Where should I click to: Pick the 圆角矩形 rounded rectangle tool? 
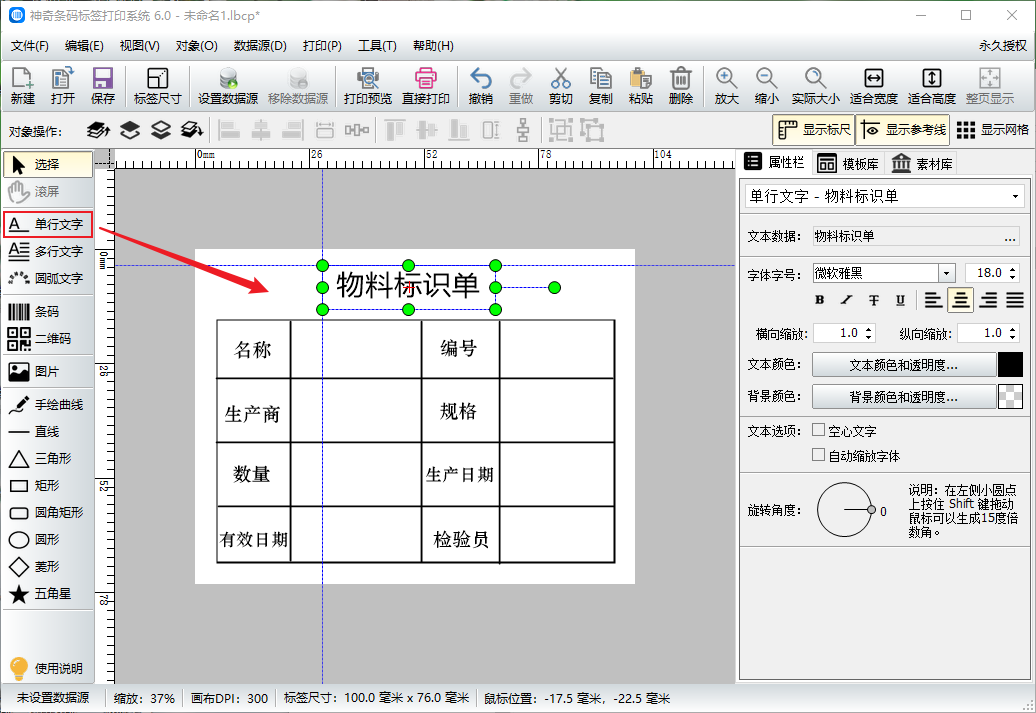point(48,512)
